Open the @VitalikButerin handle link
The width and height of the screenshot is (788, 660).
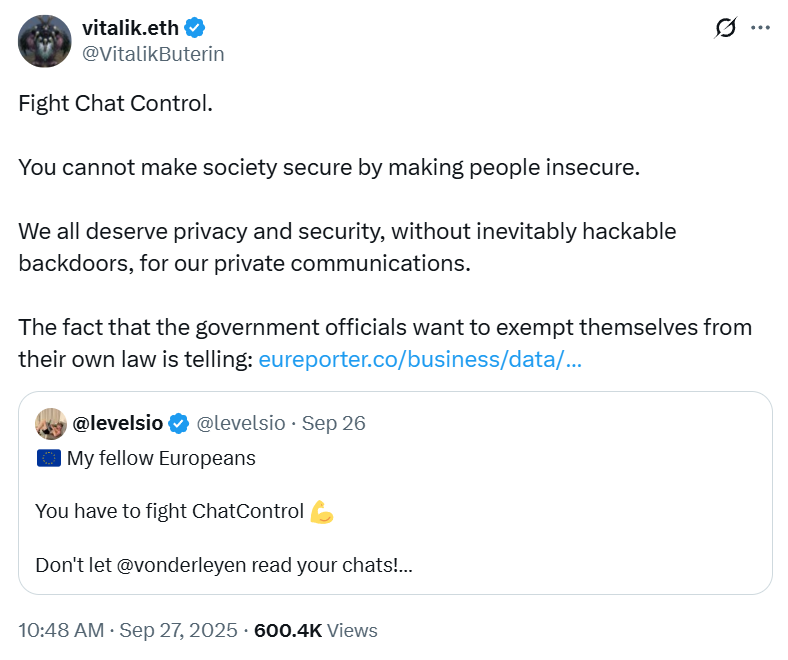tap(152, 54)
